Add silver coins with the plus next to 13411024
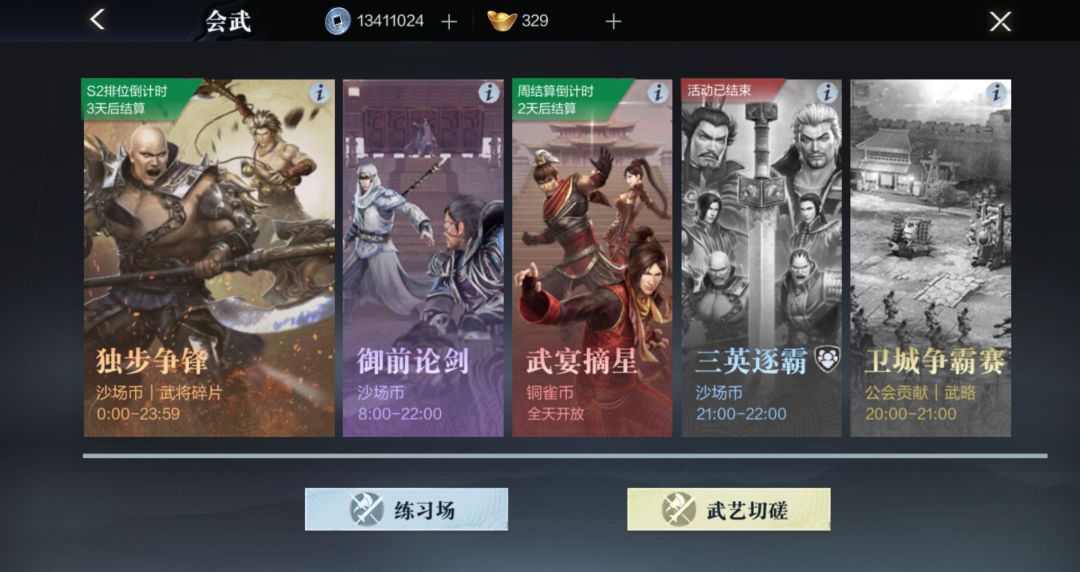1080x572 pixels. (x=449, y=22)
